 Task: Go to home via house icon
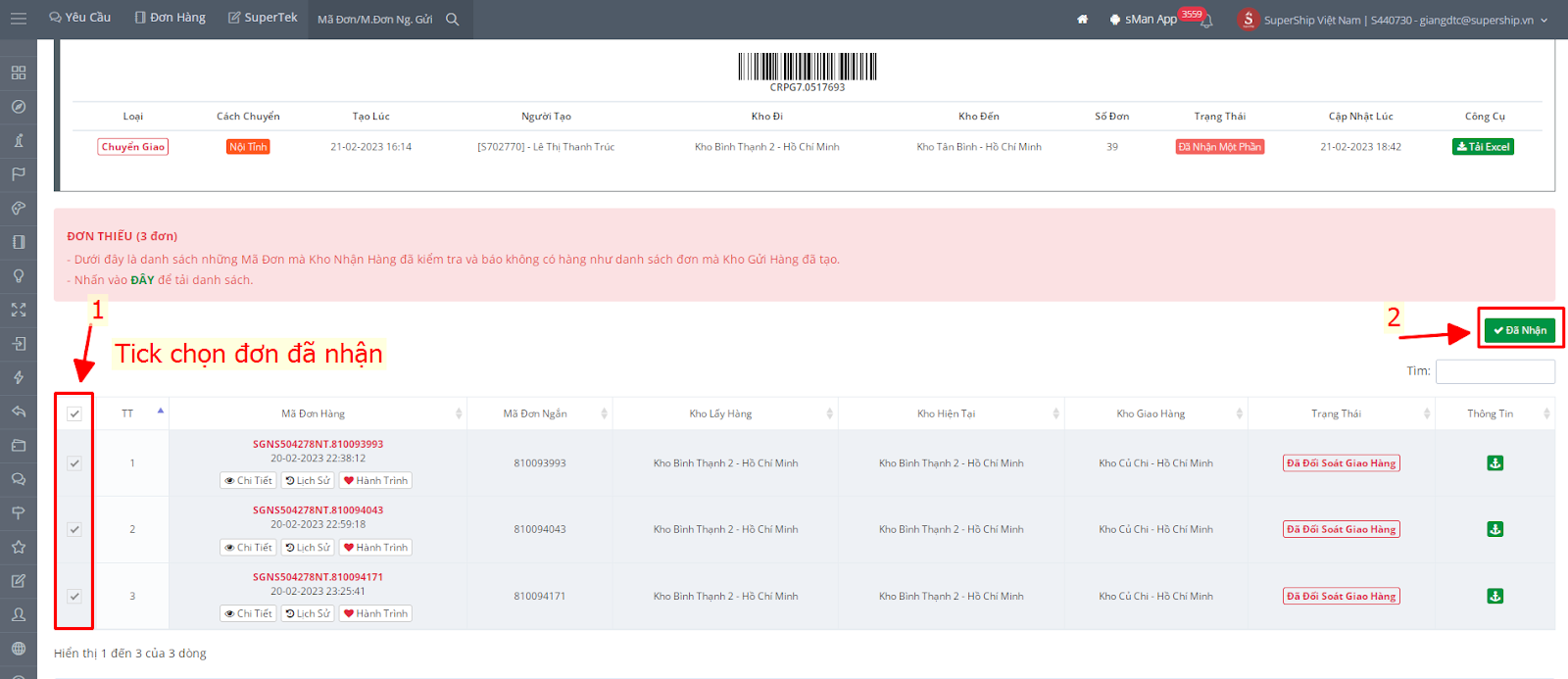[x=1082, y=20]
